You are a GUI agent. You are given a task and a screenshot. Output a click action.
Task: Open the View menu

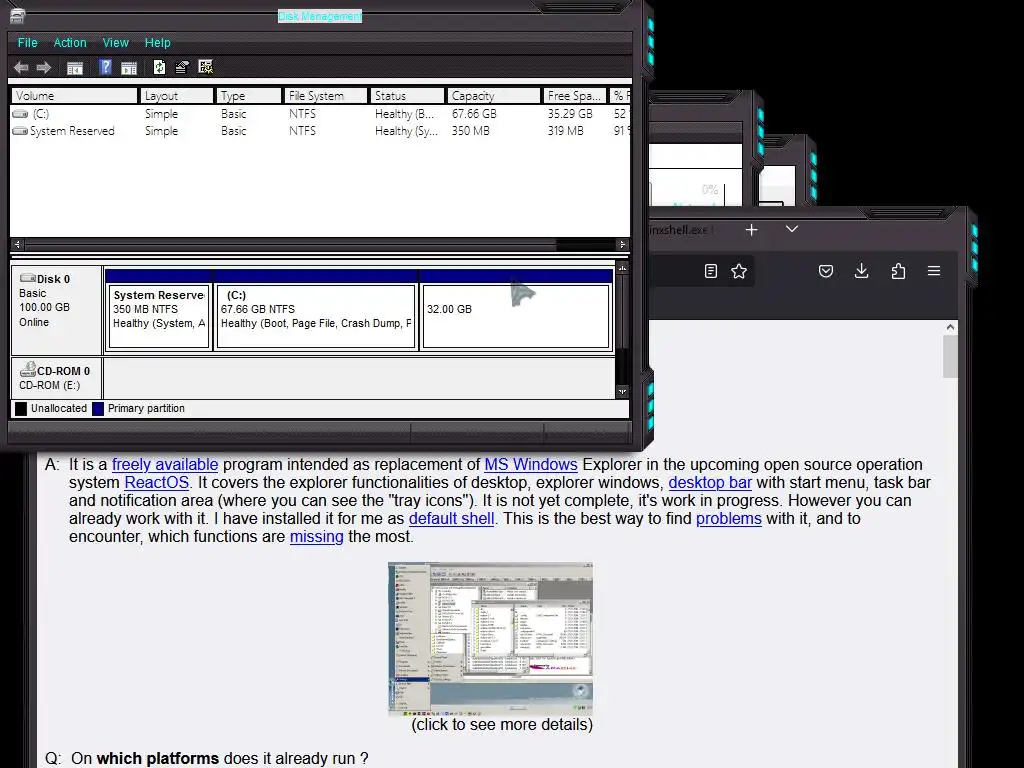click(x=116, y=42)
